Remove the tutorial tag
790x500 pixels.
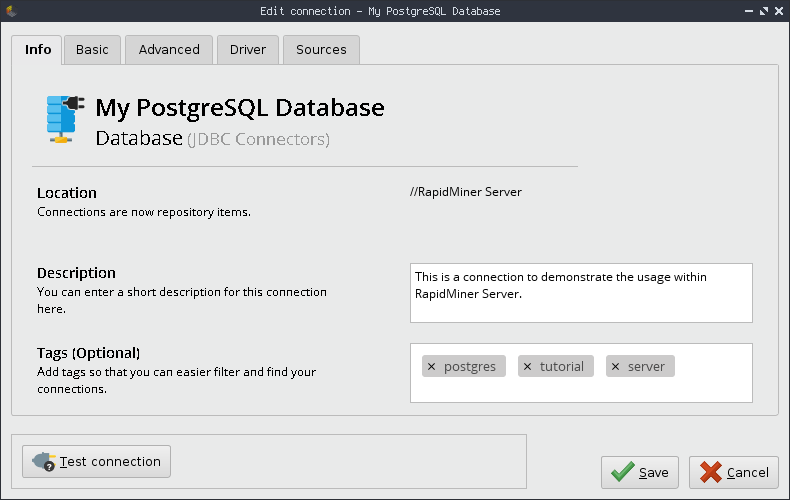pos(528,367)
